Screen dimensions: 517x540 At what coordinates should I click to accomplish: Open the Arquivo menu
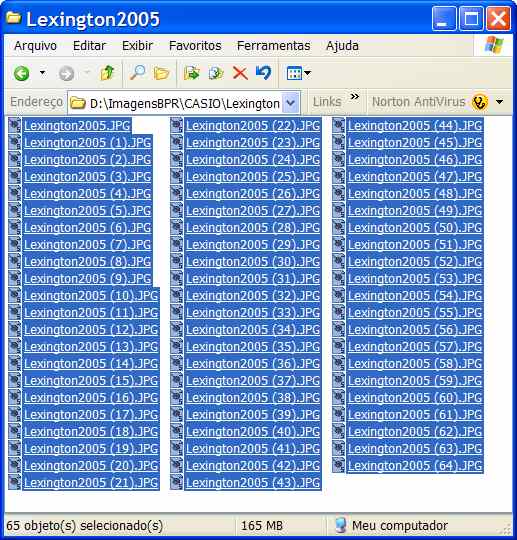coord(35,46)
